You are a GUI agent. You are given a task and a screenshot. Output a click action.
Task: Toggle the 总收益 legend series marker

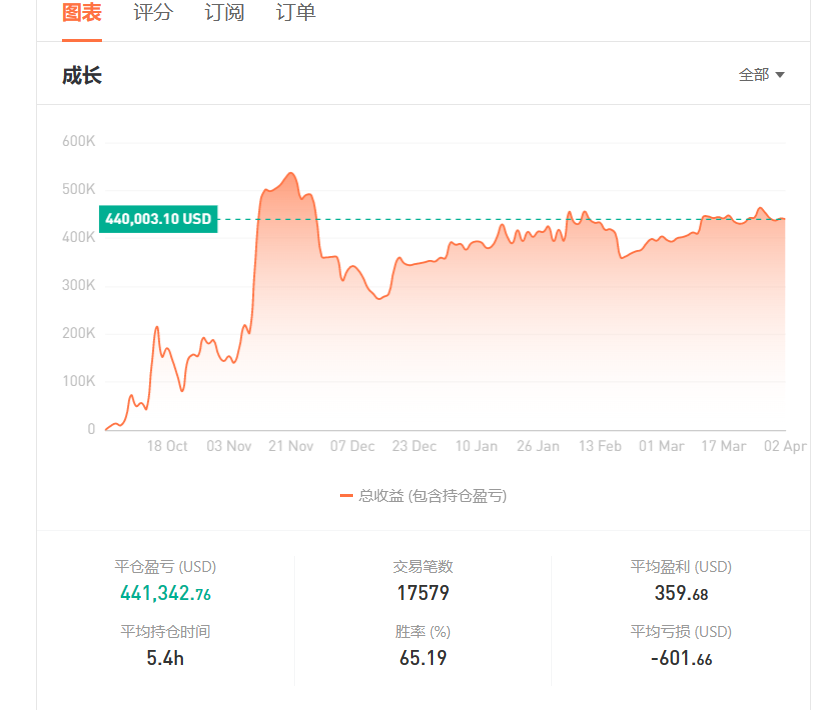click(346, 496)
